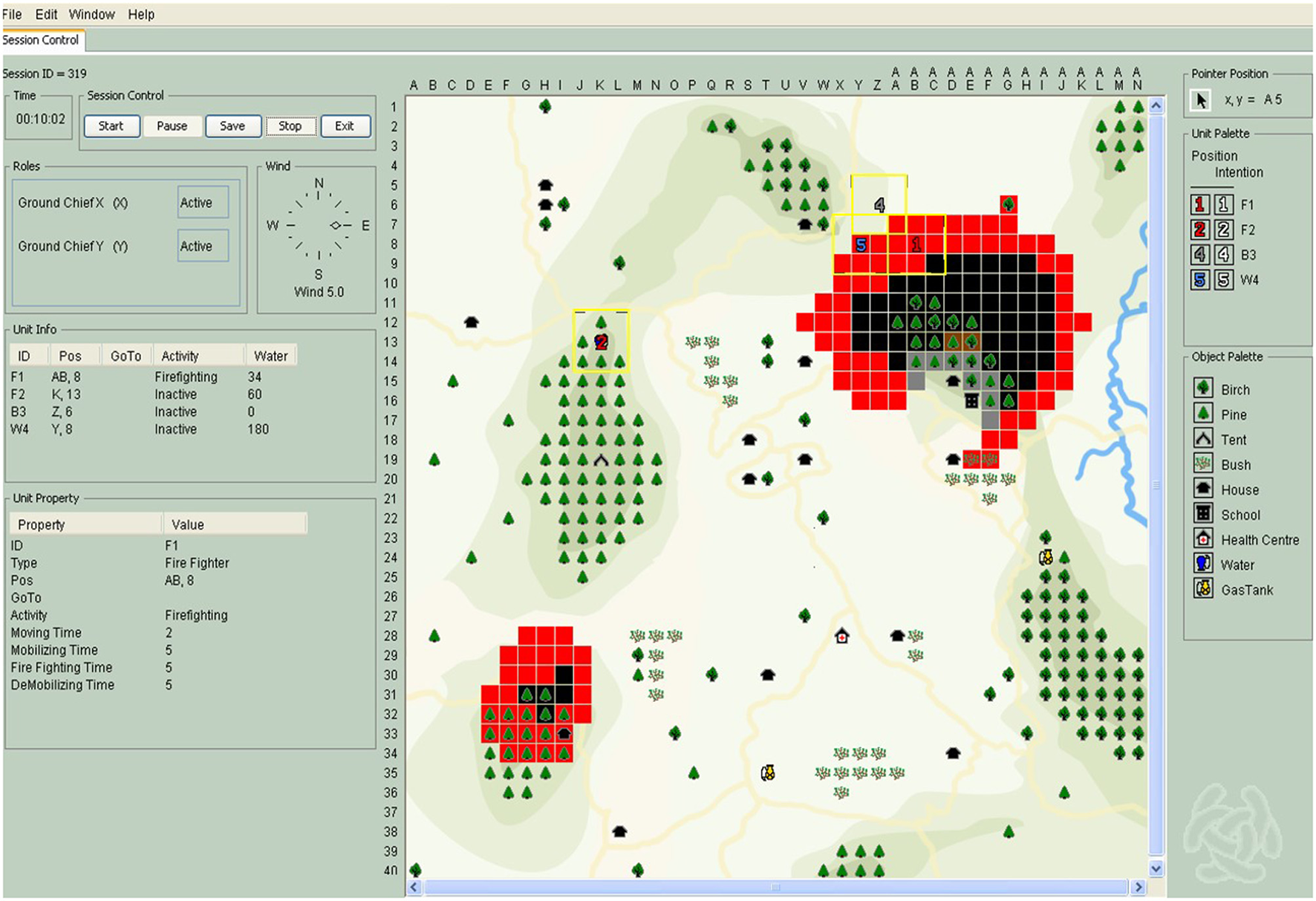Viewport: 1316px width, 901px height.
Task: Pick the GasTank object icon
Action: 1203,590
